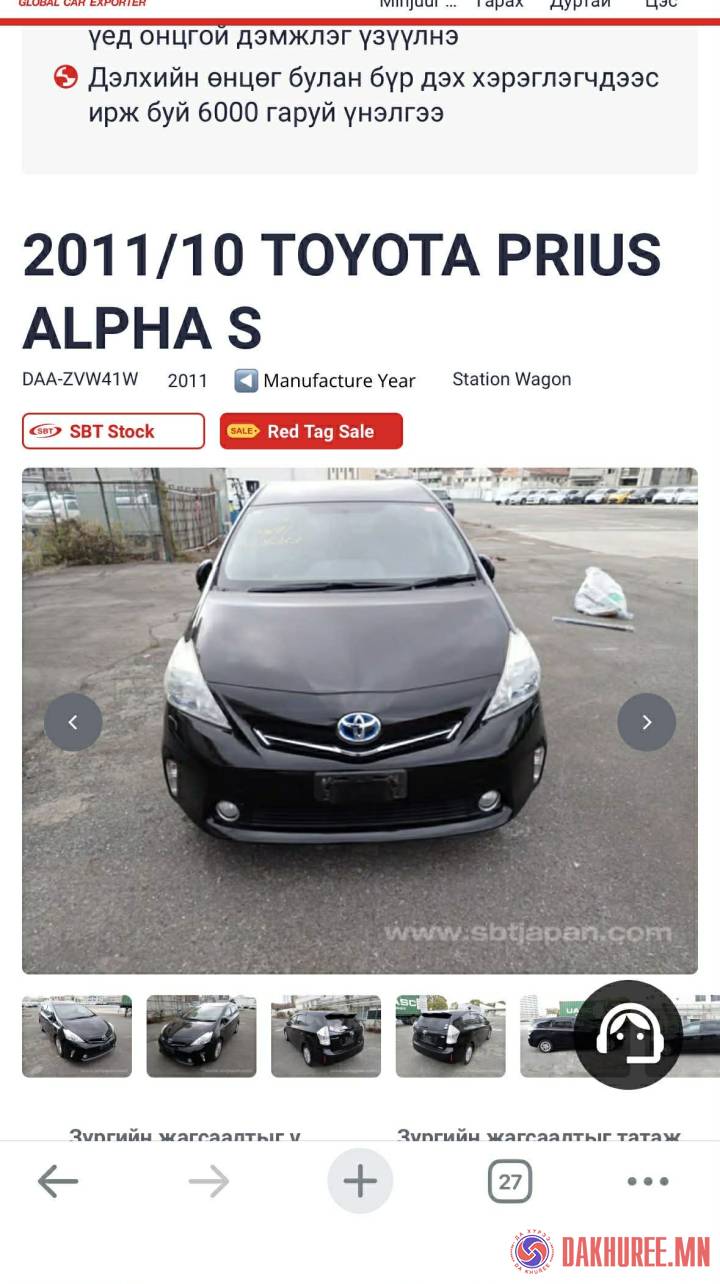Open the first front-left car thumbnail
The width and height of the screenshot is (720, 1284).
pyautogui.click(x=77, y=1036)
